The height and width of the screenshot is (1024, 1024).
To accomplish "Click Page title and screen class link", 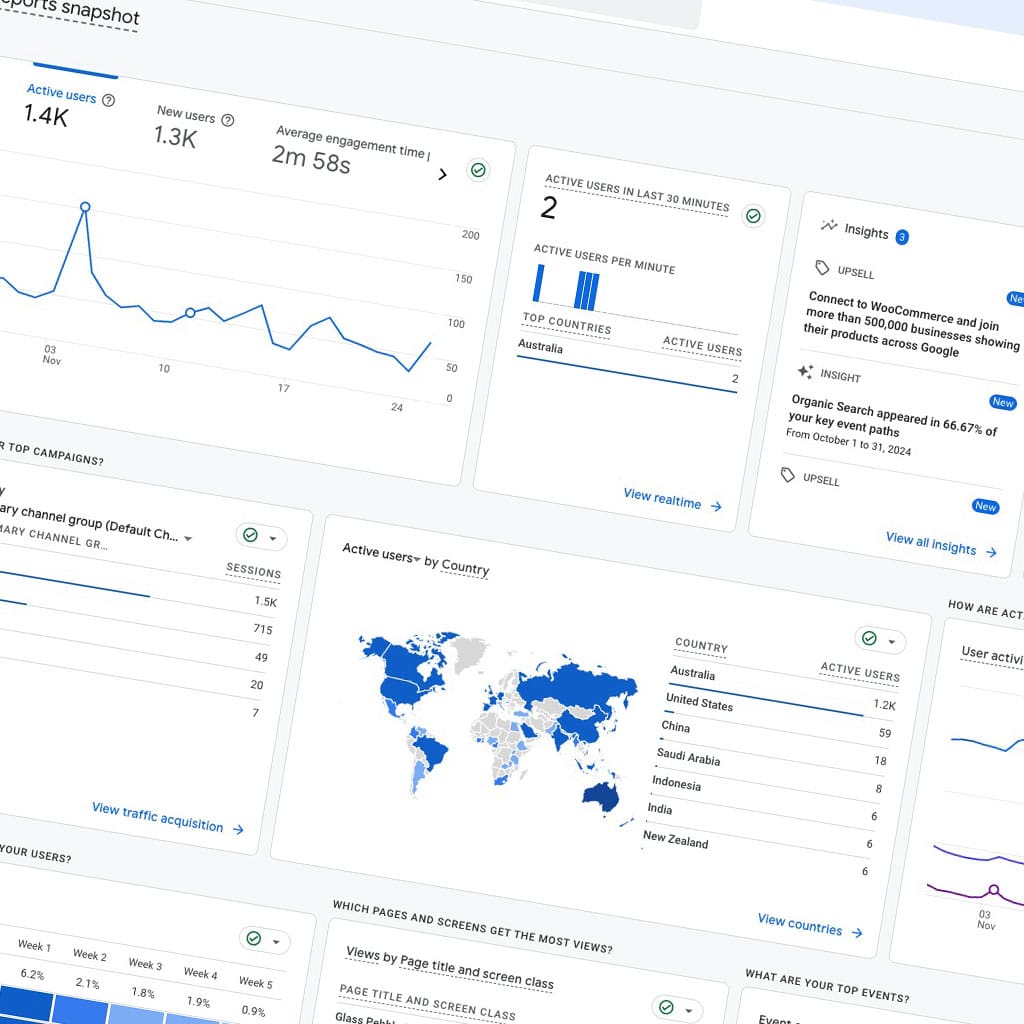I will tap(477, 972).
